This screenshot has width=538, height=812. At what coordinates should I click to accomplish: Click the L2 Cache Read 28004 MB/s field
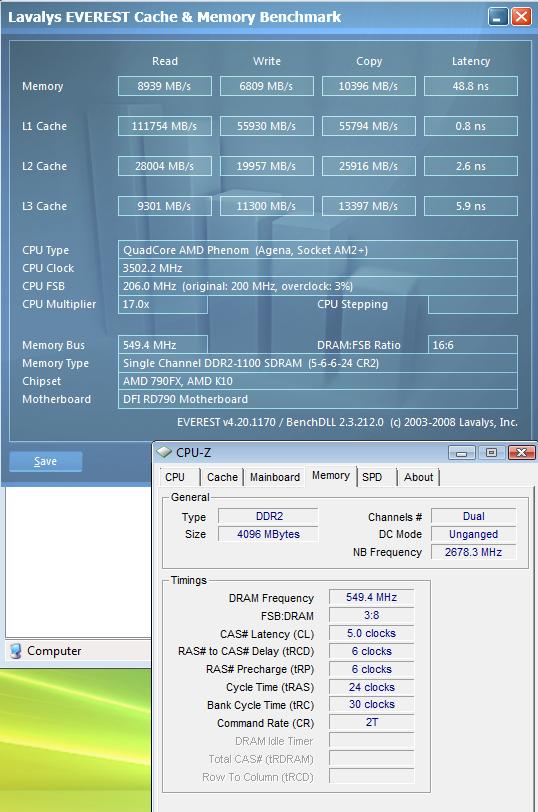click(165, 166)
